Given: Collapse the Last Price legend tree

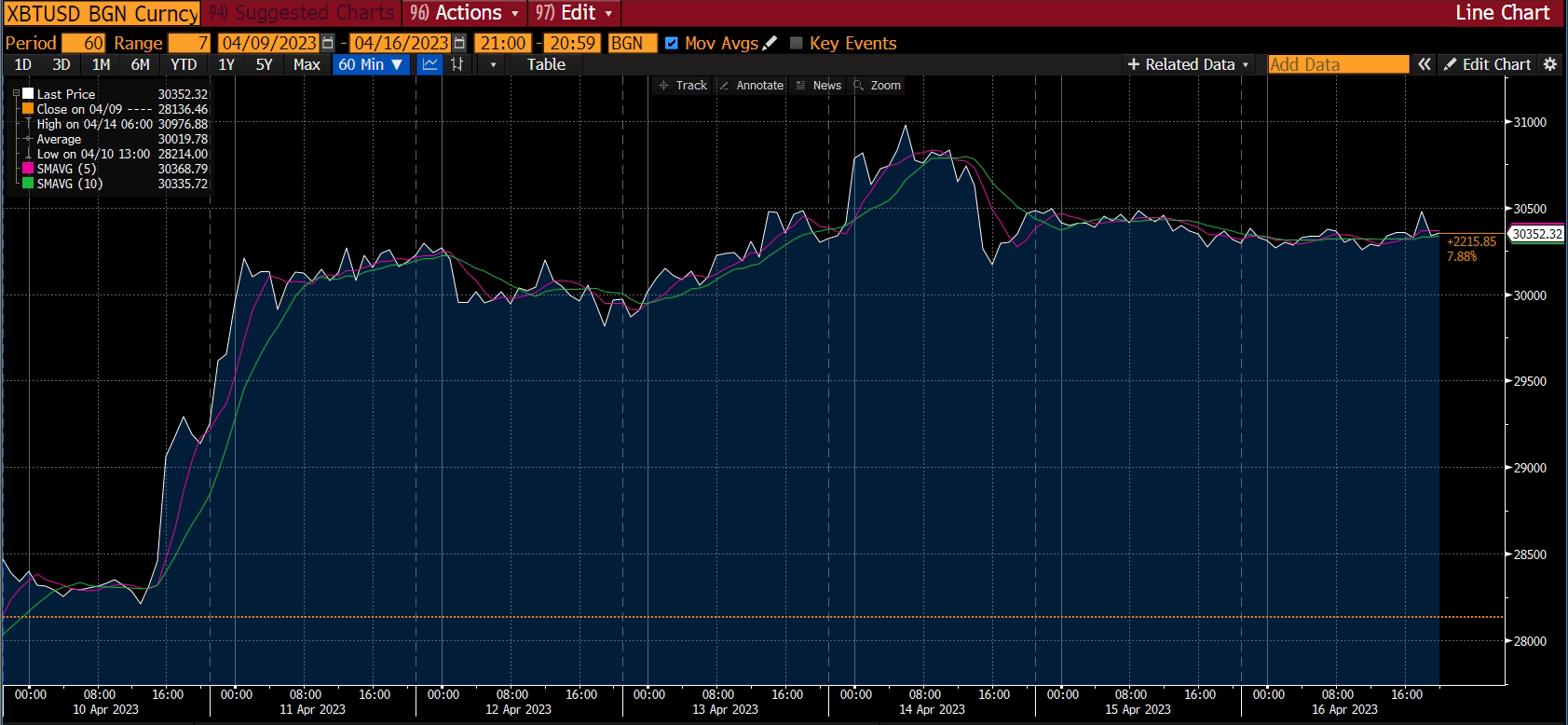Looking at the screenshot, I should (x=16, y=94).
